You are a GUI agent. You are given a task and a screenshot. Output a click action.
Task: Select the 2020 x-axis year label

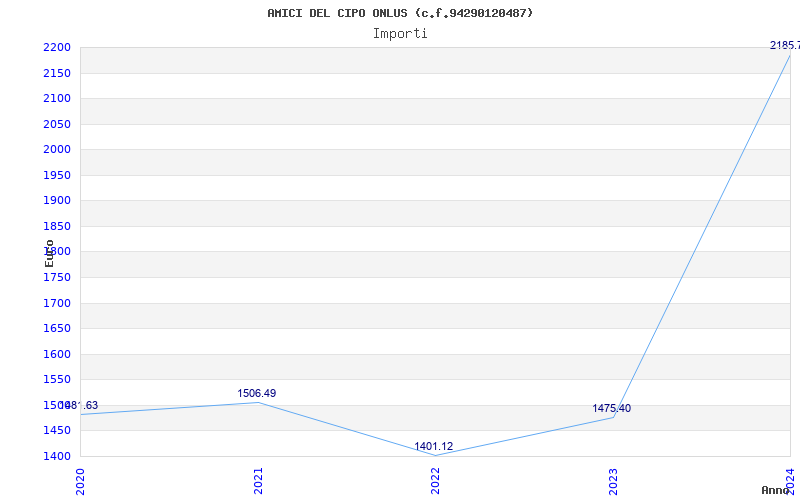tap(80, 481)
